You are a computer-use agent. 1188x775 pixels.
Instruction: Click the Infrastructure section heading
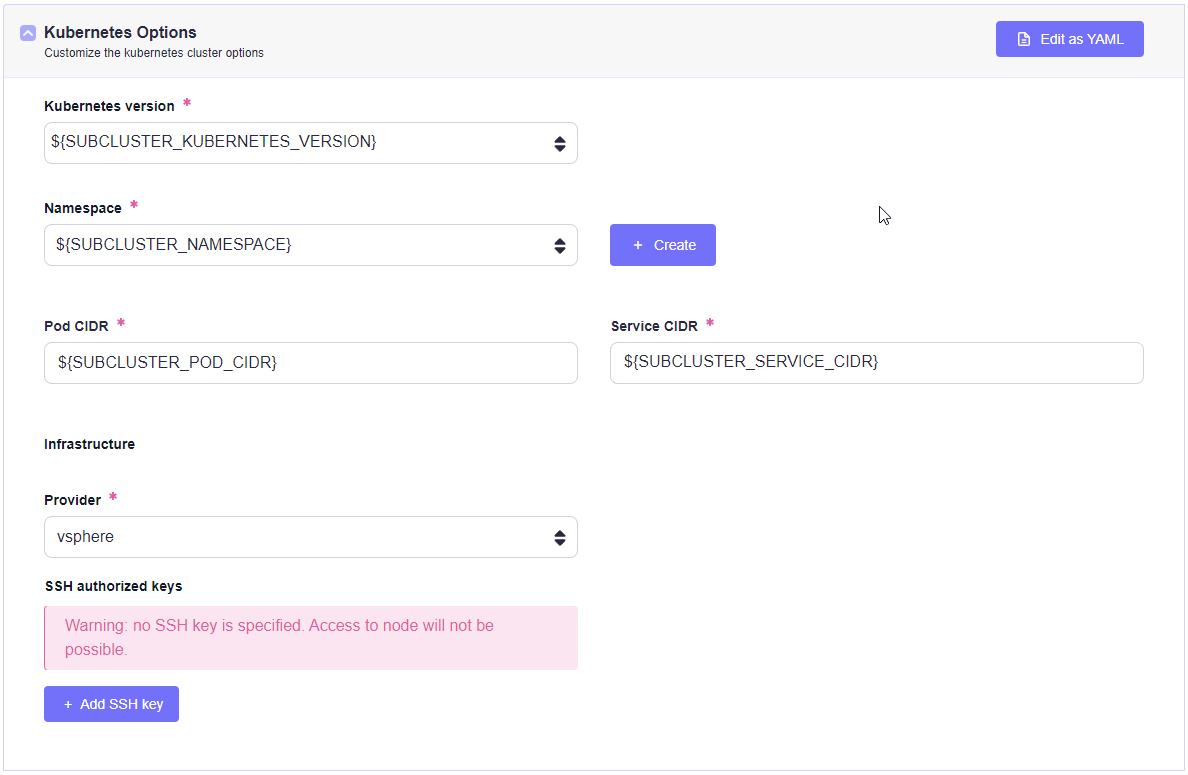click(x=89, y=444)
